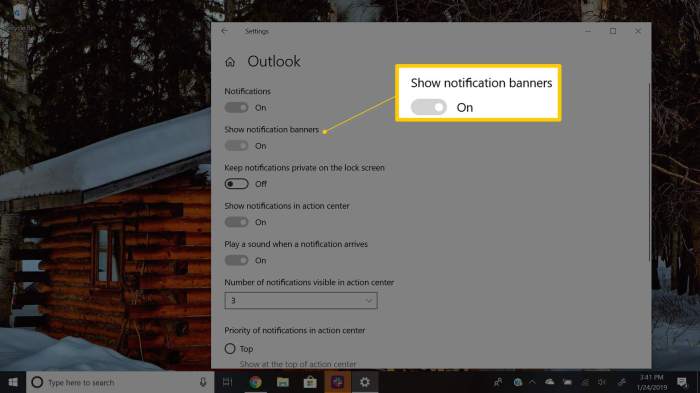Turn off Show notification banners switch
700x393 pixels.
[x=236, y=146]
